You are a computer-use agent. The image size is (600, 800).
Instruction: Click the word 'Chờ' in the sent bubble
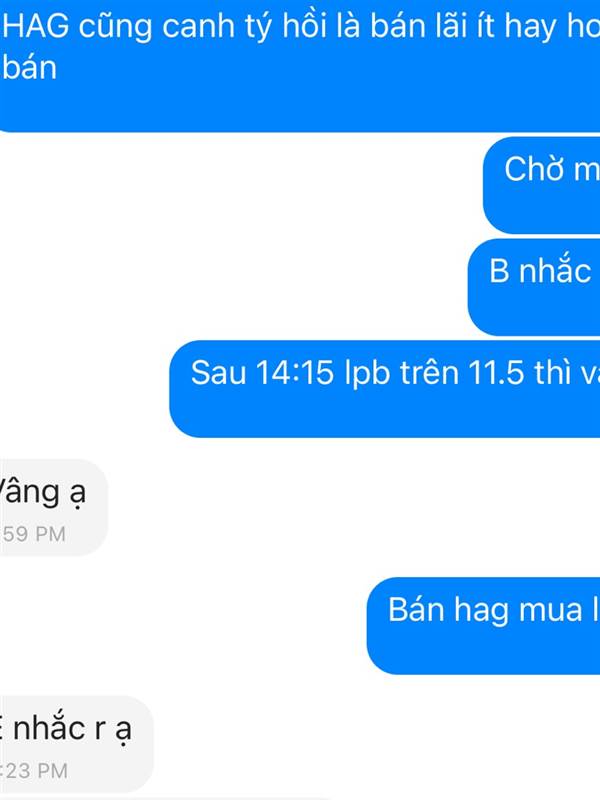[x=534, y=168]
